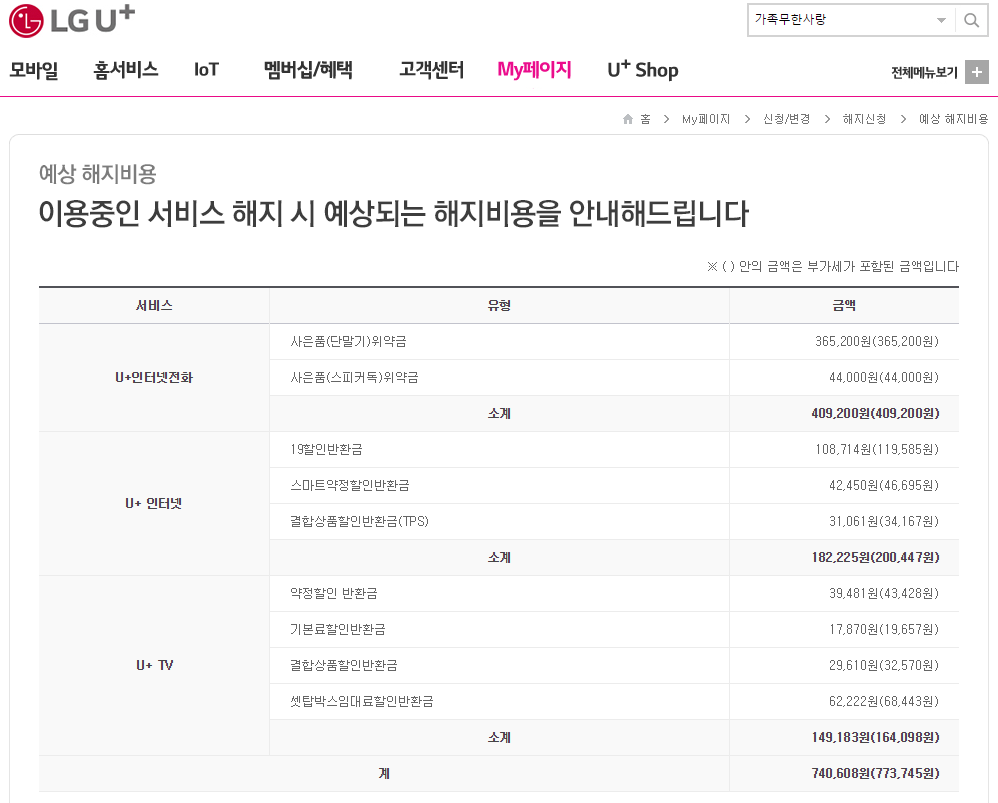
Task: Click My페이지 in the breadcrumb trail
Action: click(x=706, y=119)
